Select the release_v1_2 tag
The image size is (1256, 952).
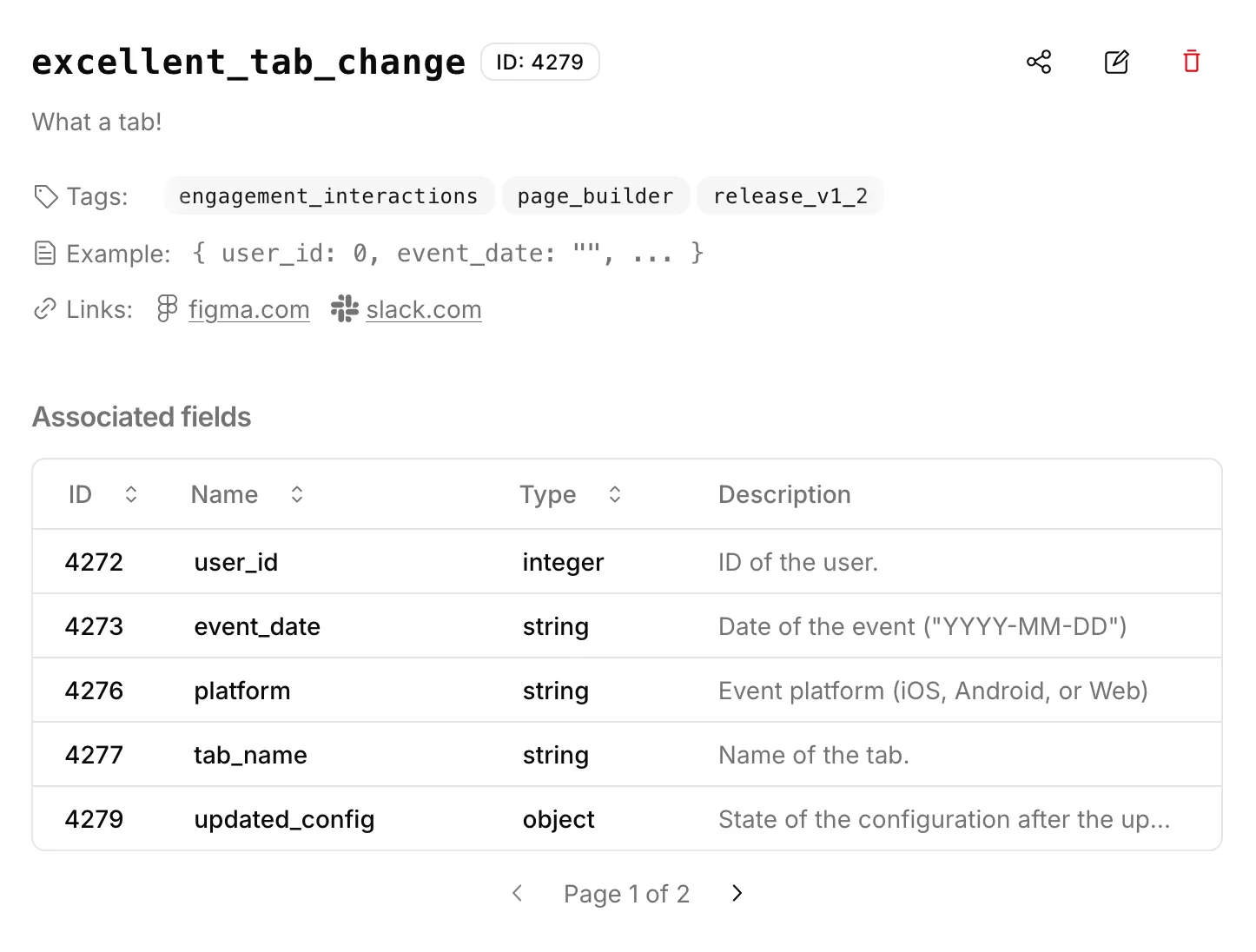790,195
